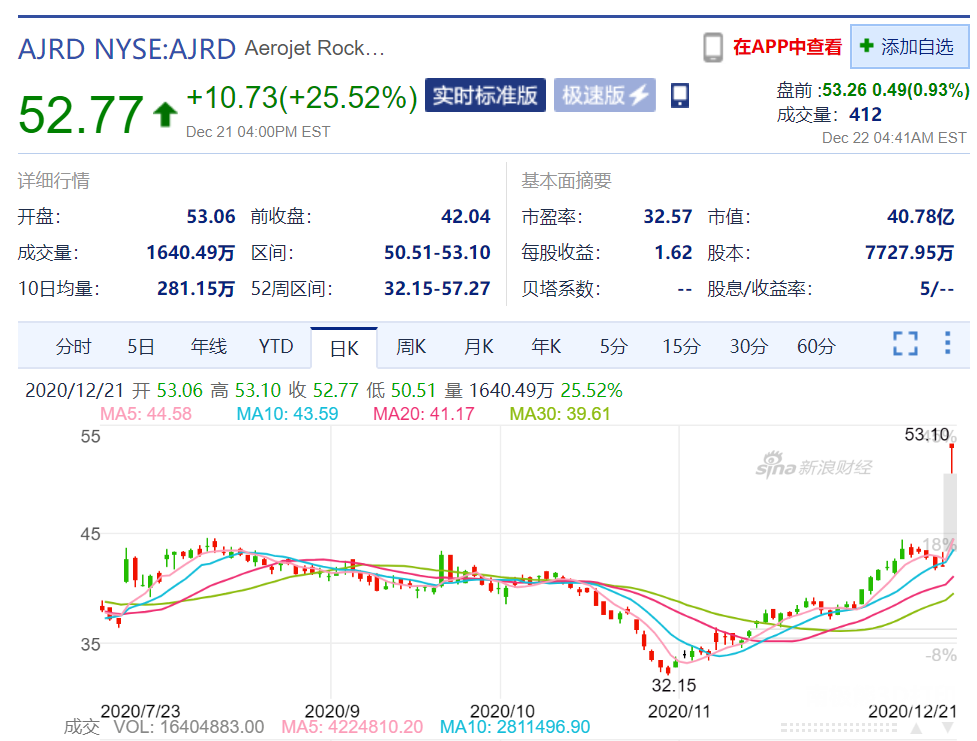Click the 成交量 value 1640.49万
977x741 pixels.
[191, 253]
